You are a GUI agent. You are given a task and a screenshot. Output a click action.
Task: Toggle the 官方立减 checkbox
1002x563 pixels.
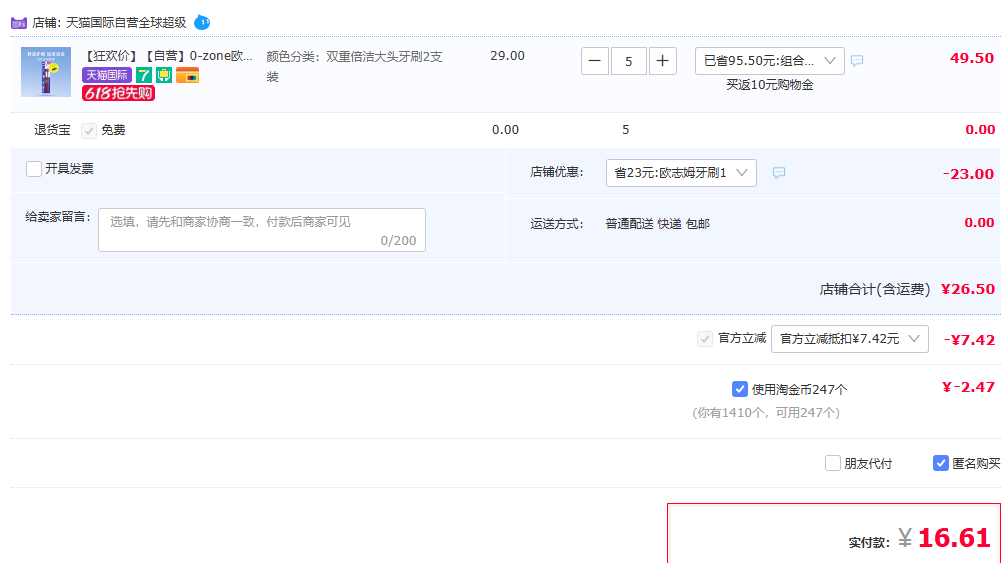pos(705,339)
